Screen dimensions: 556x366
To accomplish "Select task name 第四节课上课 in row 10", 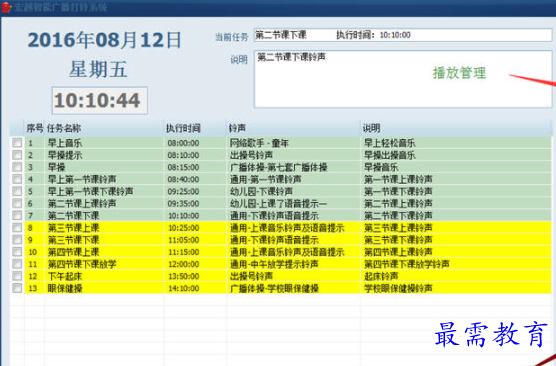I will 73,252.
